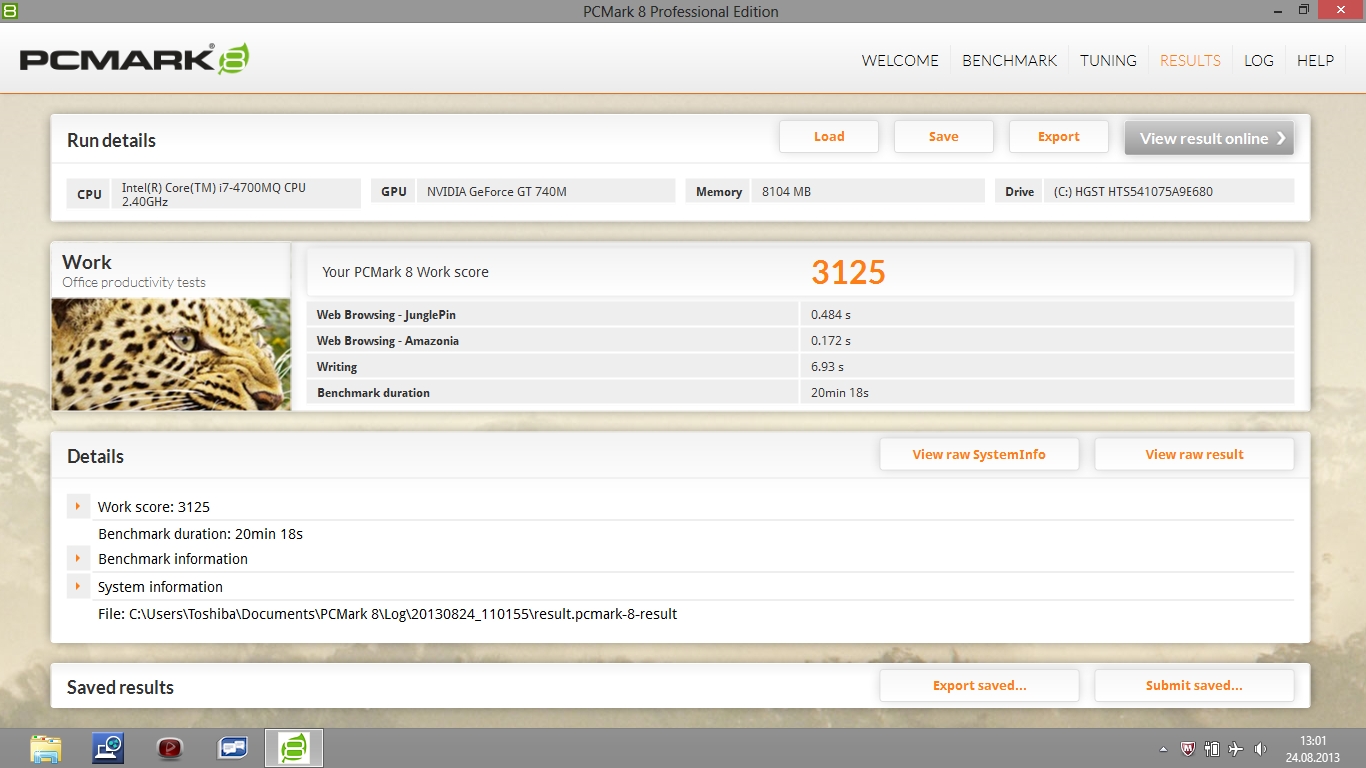Click the Web Browsing - JunglePin row

tap(800, 314)
